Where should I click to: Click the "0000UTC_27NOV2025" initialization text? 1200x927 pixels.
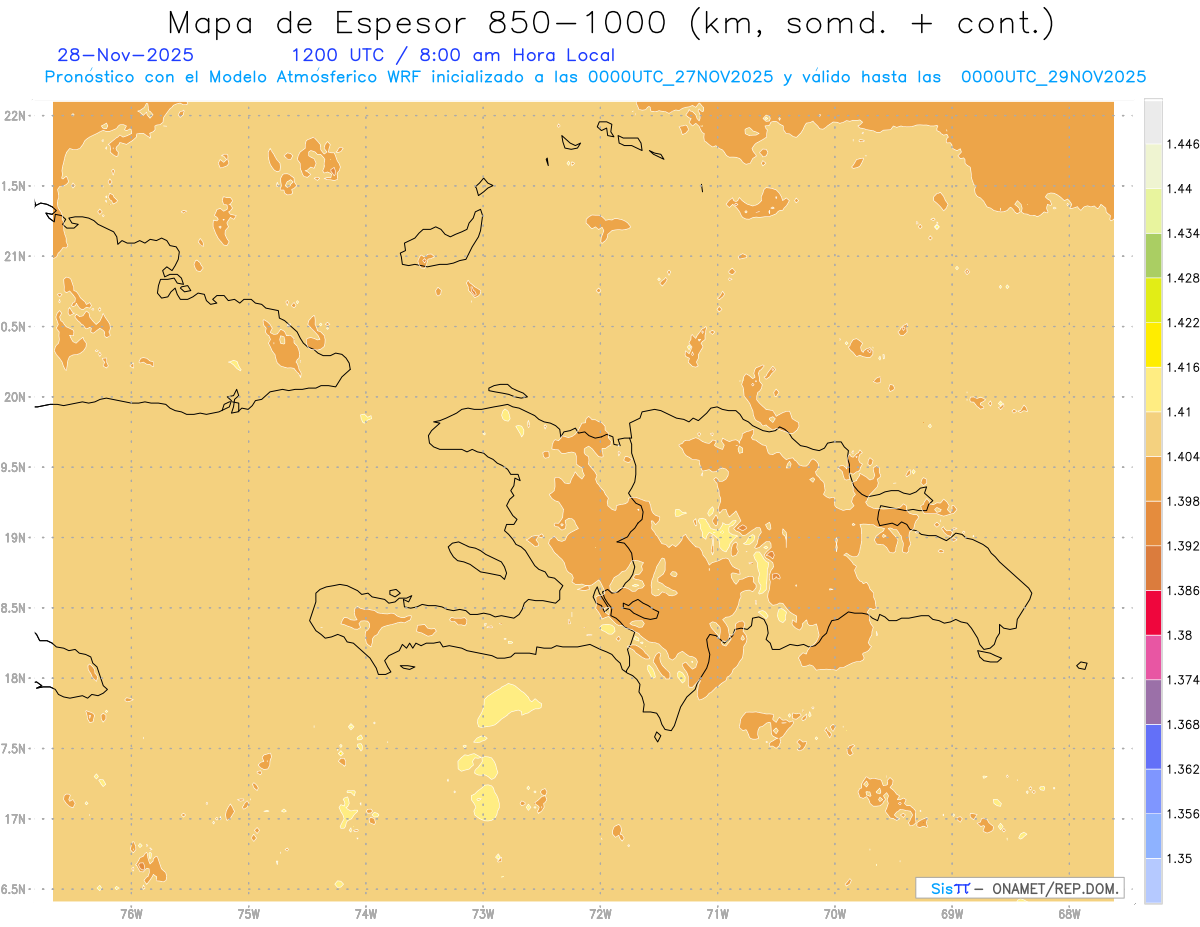(x=680, y=77)
